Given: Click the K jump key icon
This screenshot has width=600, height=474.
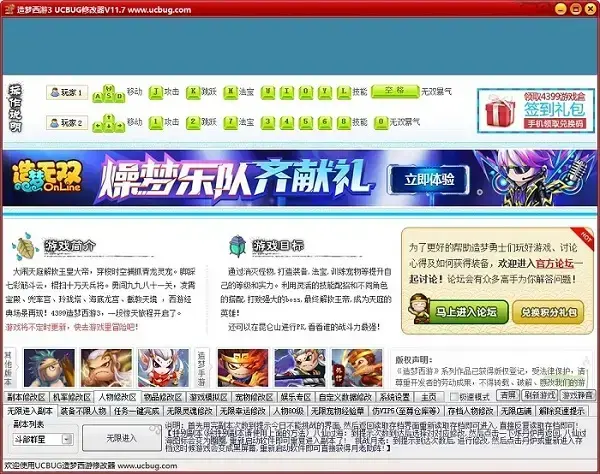Looking at the screenshot, I should pos(193,92).
